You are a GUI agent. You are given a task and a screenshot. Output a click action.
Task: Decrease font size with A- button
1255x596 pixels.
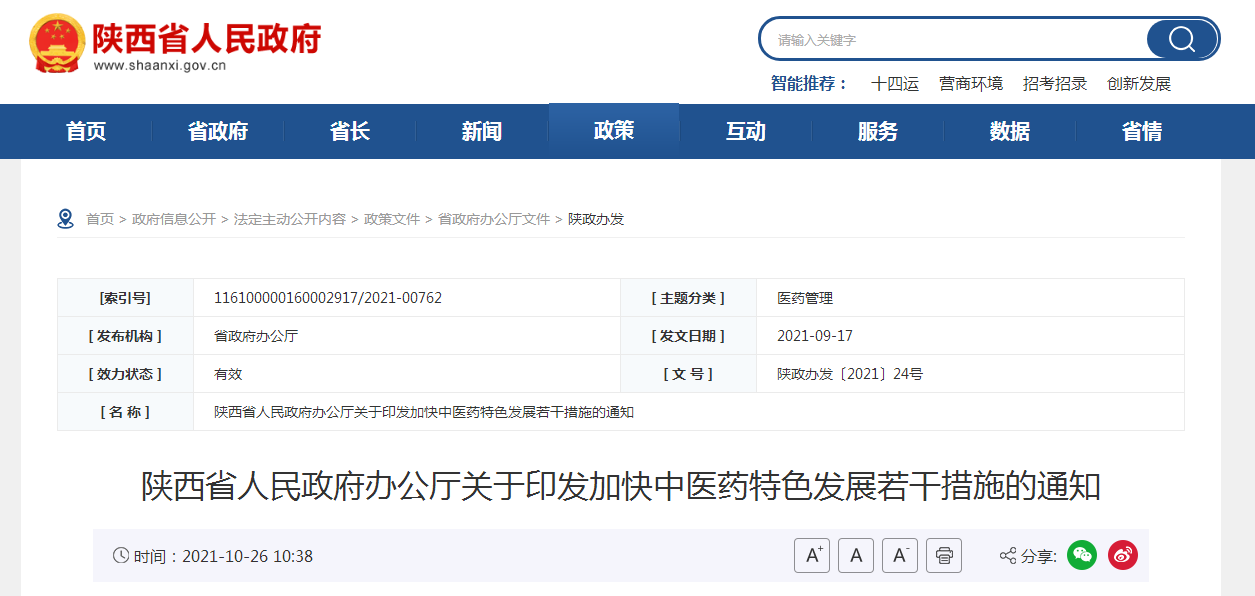click(900, 556)
